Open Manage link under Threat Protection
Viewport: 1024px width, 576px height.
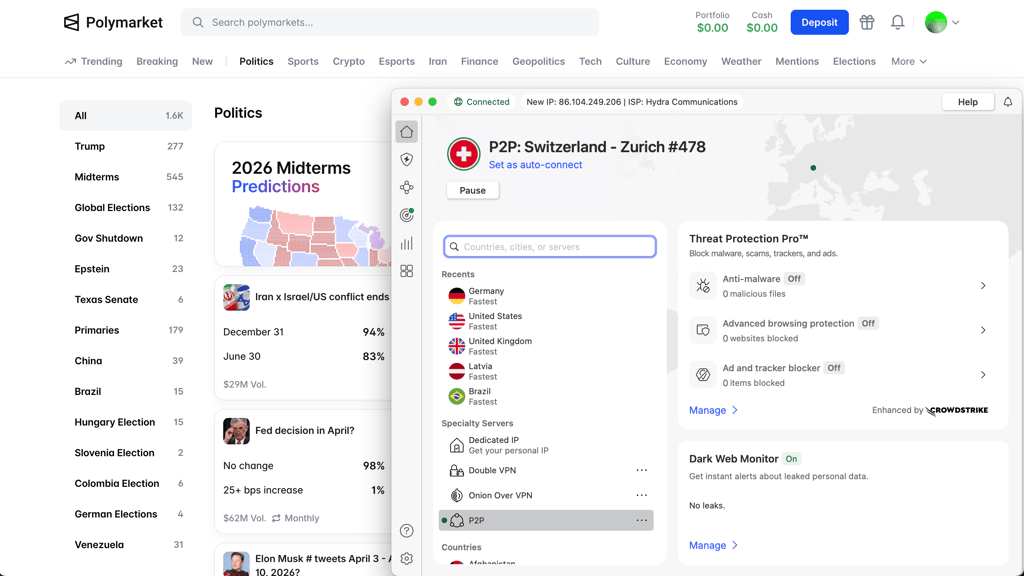click(713, 410)
